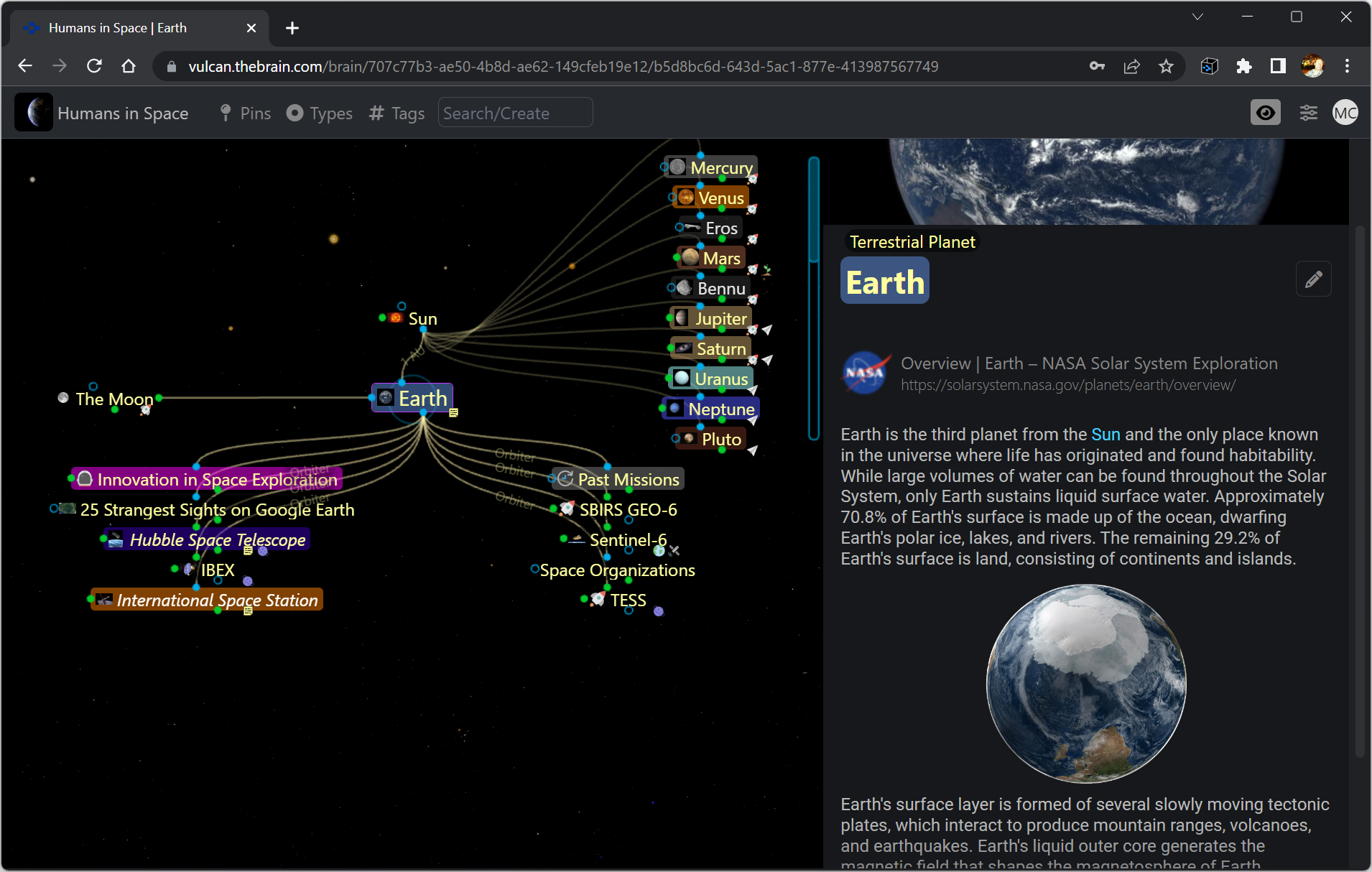Open the tab search chevron in the titlebar
Image resolution: width=1372 pixels, height=872 pixels.
1197,16
